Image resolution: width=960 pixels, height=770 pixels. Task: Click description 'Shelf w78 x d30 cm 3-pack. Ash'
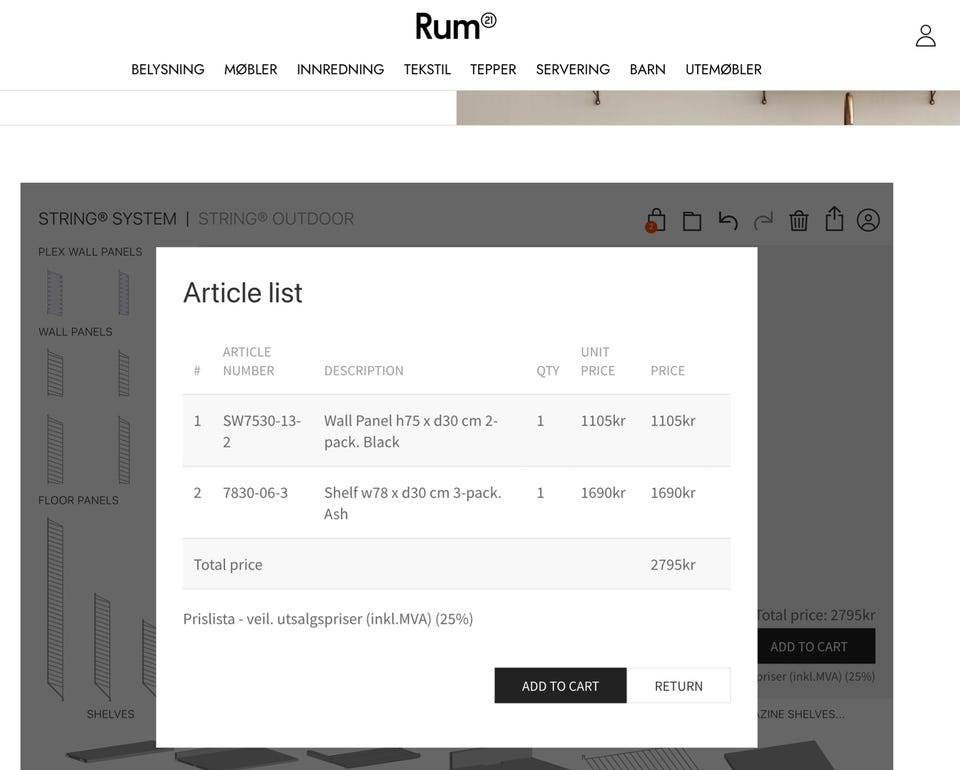(413, 503)
